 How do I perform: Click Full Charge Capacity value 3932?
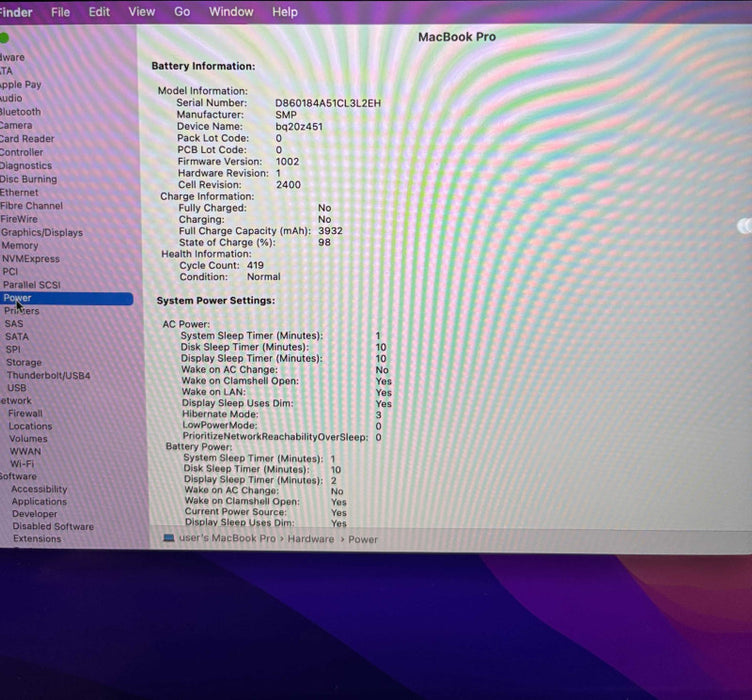pos(330,231)
